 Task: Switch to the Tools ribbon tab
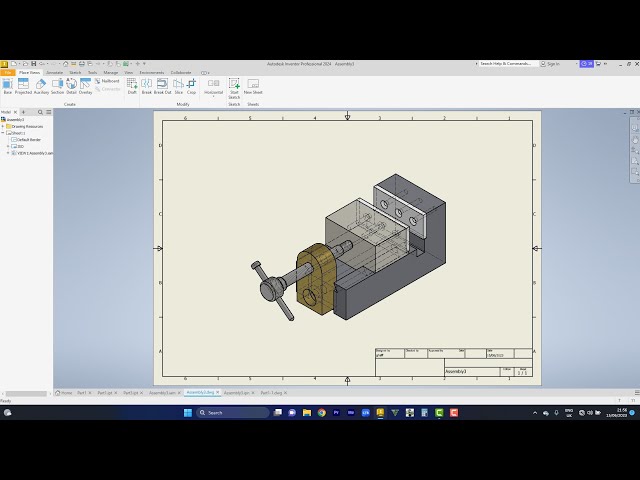[x=92, y=73]
